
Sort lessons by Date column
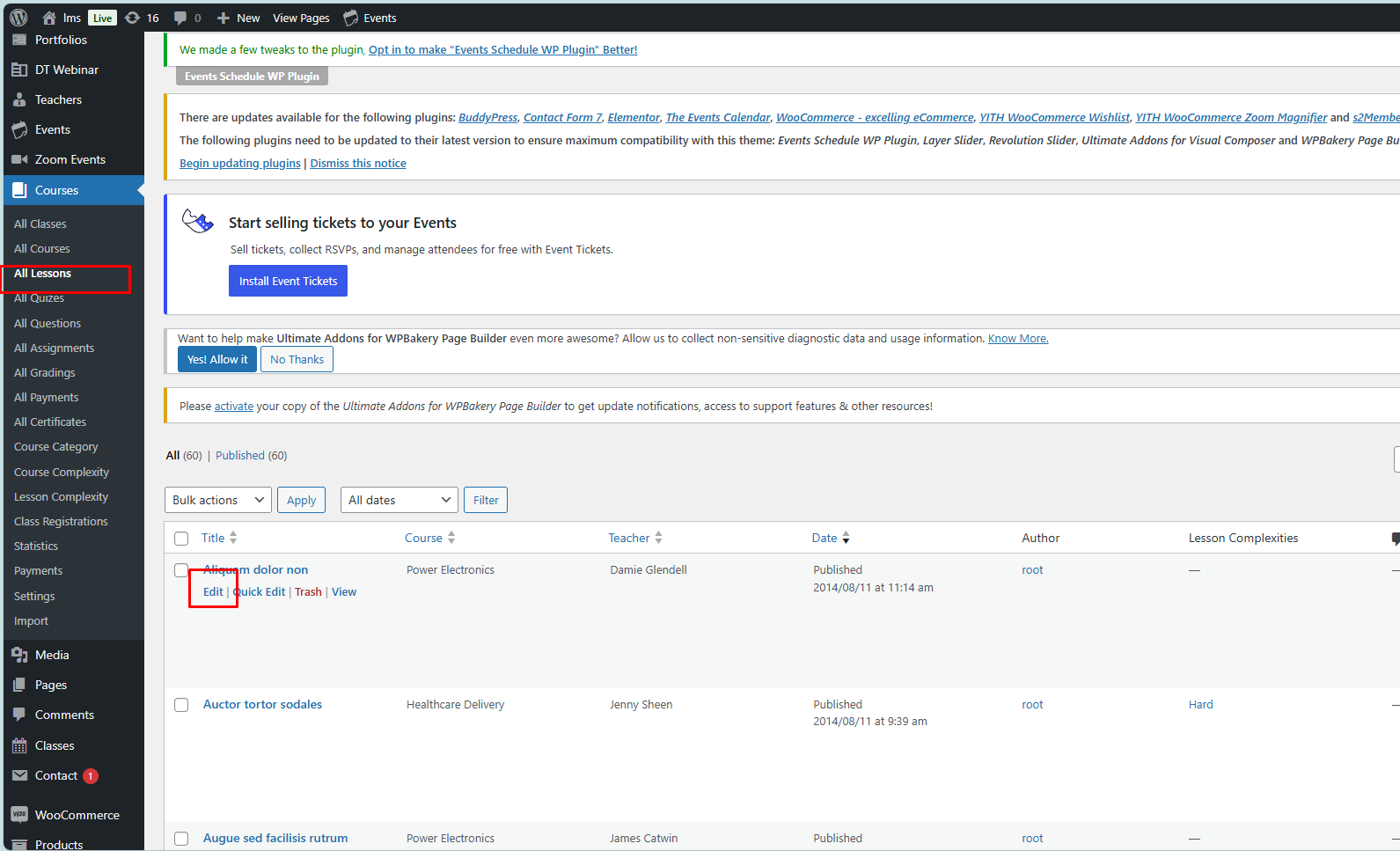830,538
